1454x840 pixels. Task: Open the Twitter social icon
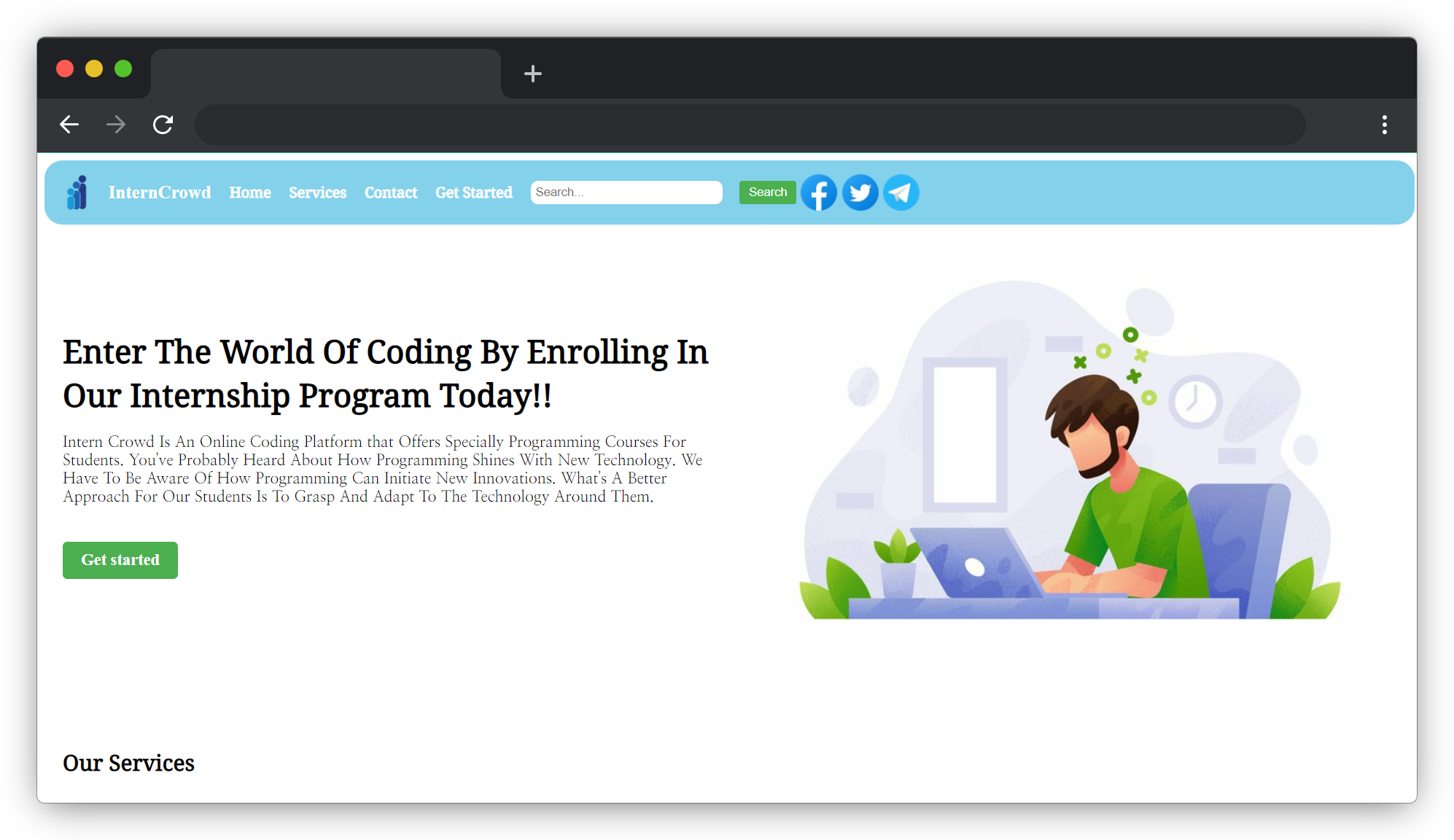click(860, 192)
